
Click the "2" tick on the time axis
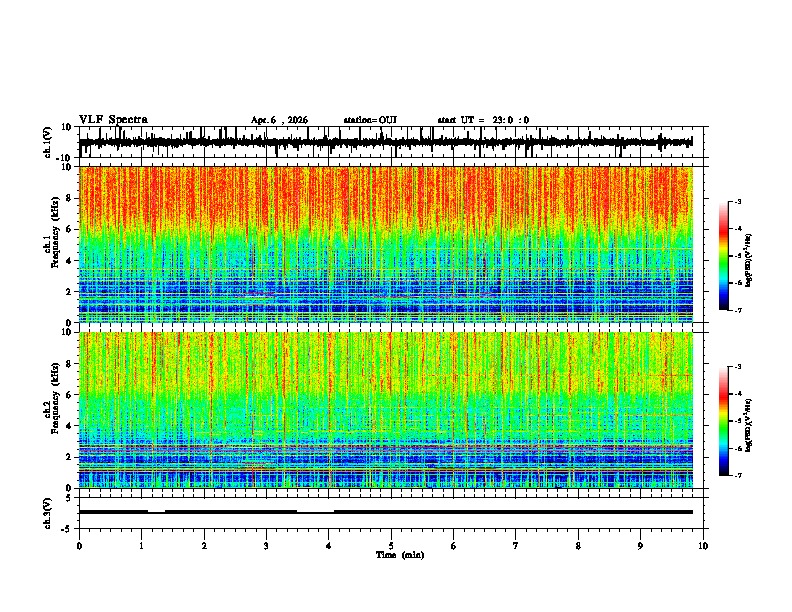click(204, 546)
